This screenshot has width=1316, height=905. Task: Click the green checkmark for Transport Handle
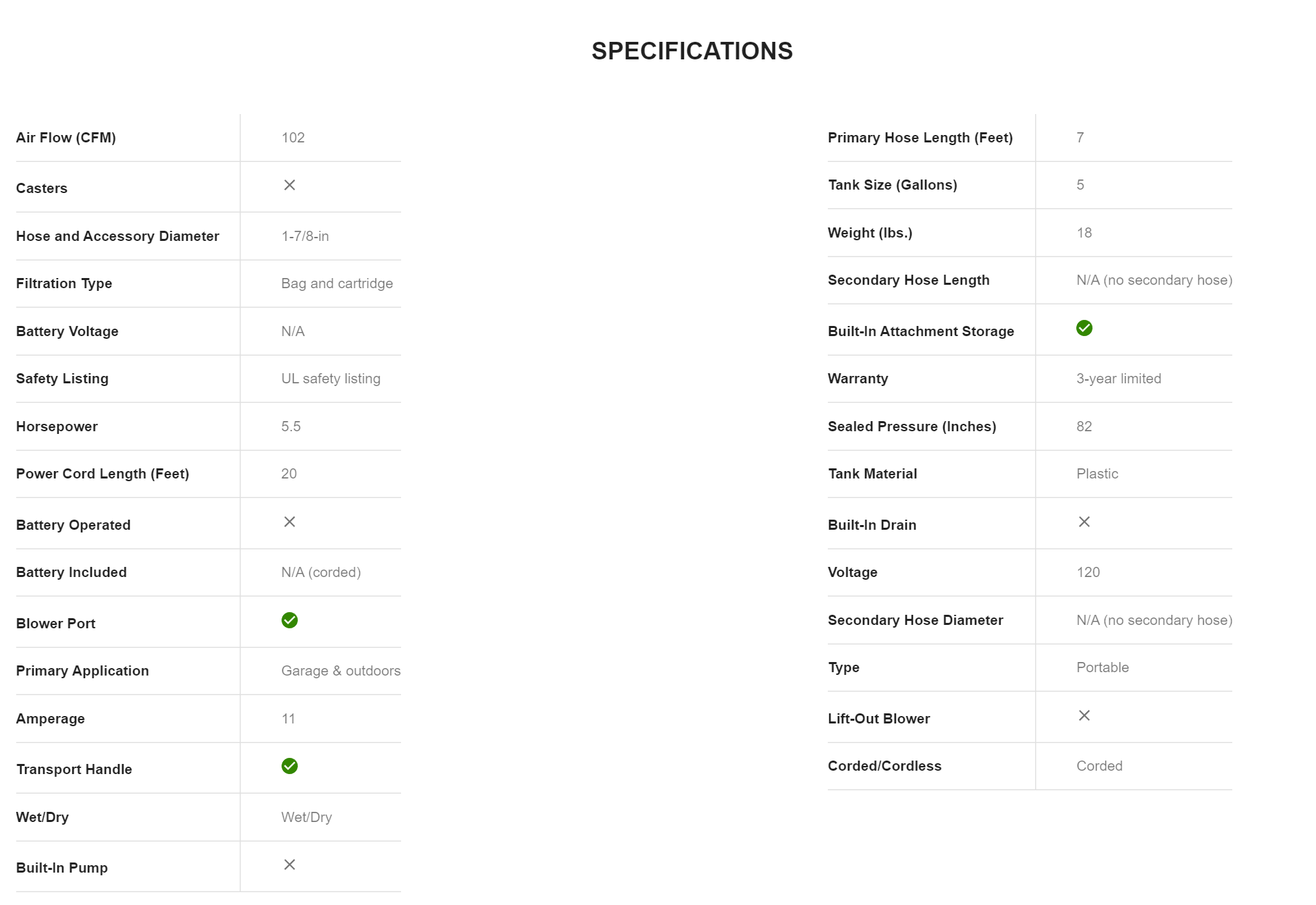point(289,766)
